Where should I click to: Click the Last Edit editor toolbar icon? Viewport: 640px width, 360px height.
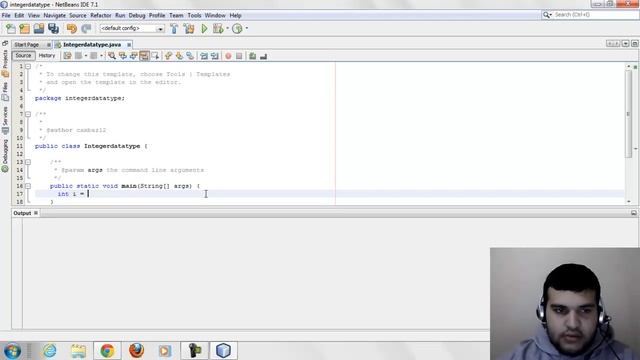[67, 56]
